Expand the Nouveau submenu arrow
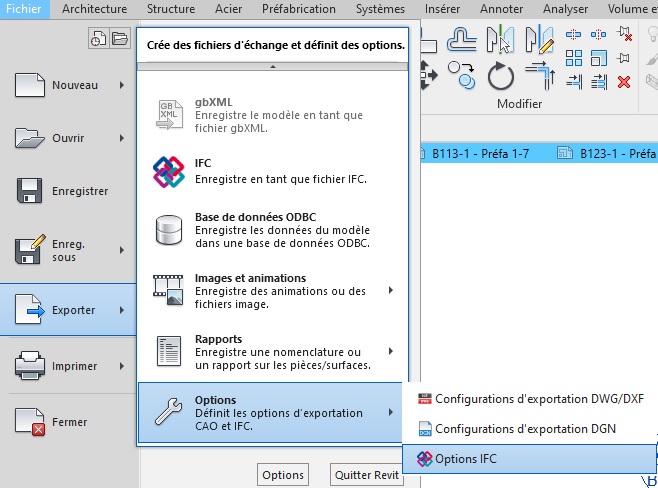Viewport: 658px width, 488px height. [x=122, y=85]
